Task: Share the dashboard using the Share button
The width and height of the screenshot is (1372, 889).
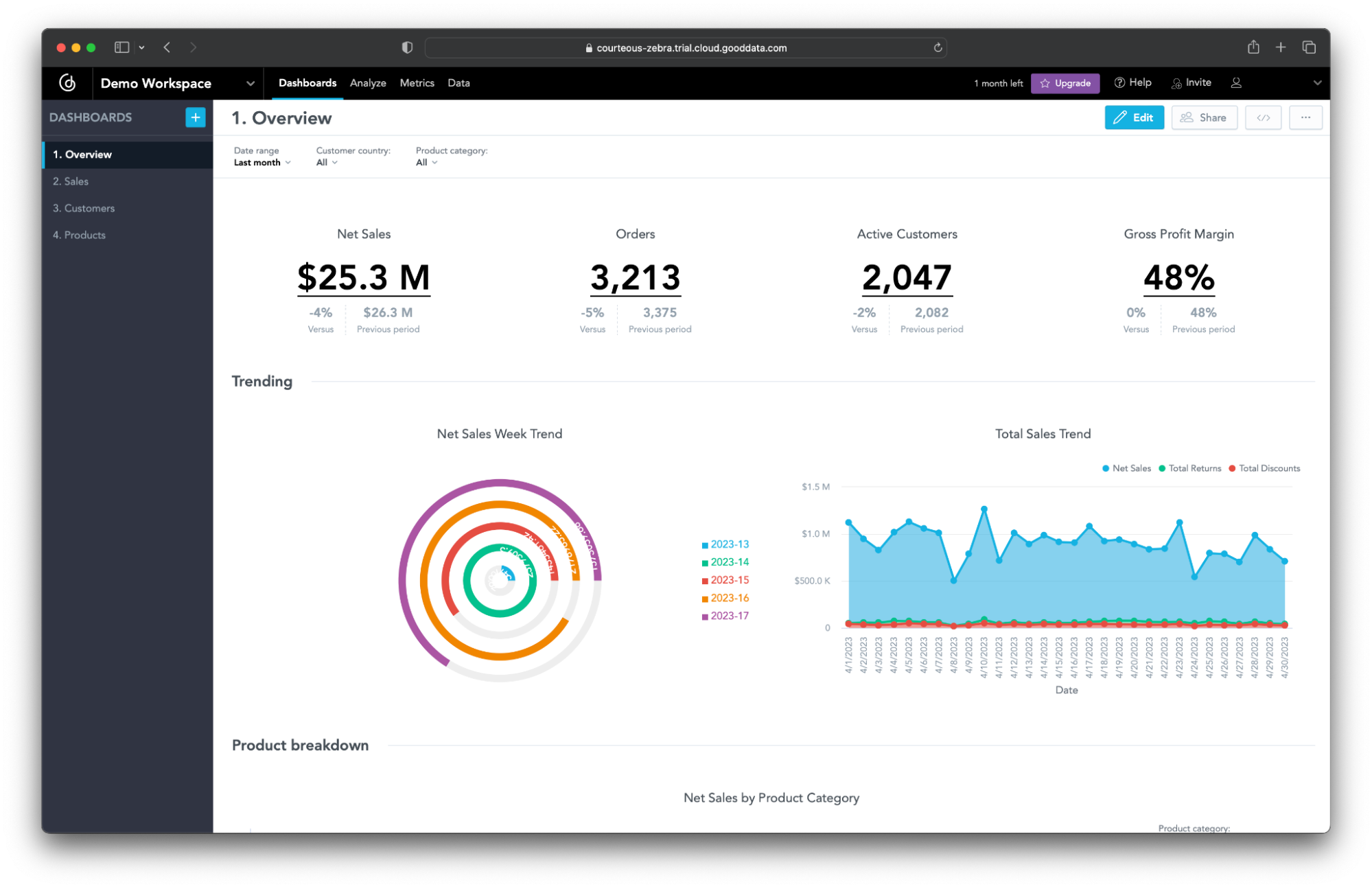Action: coord(1204,117)
